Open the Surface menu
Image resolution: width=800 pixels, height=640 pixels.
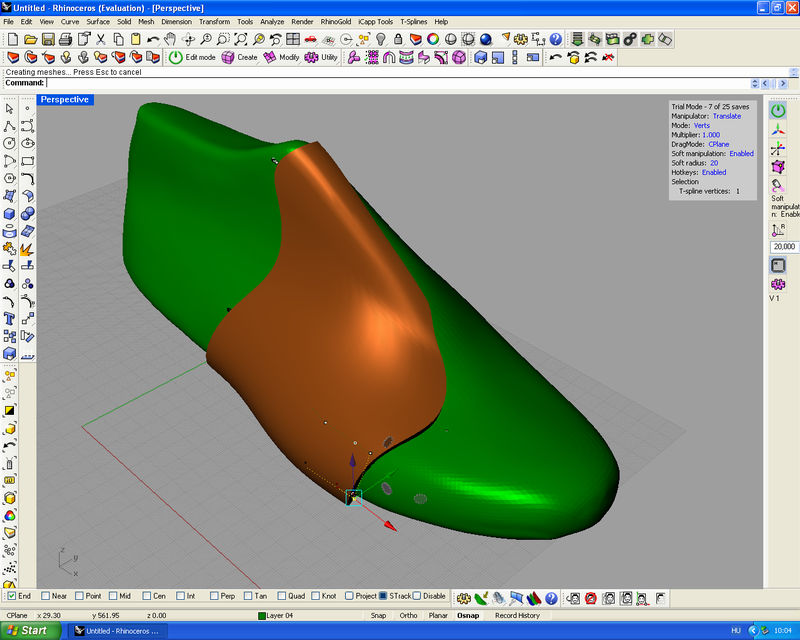tap(98, 21)
